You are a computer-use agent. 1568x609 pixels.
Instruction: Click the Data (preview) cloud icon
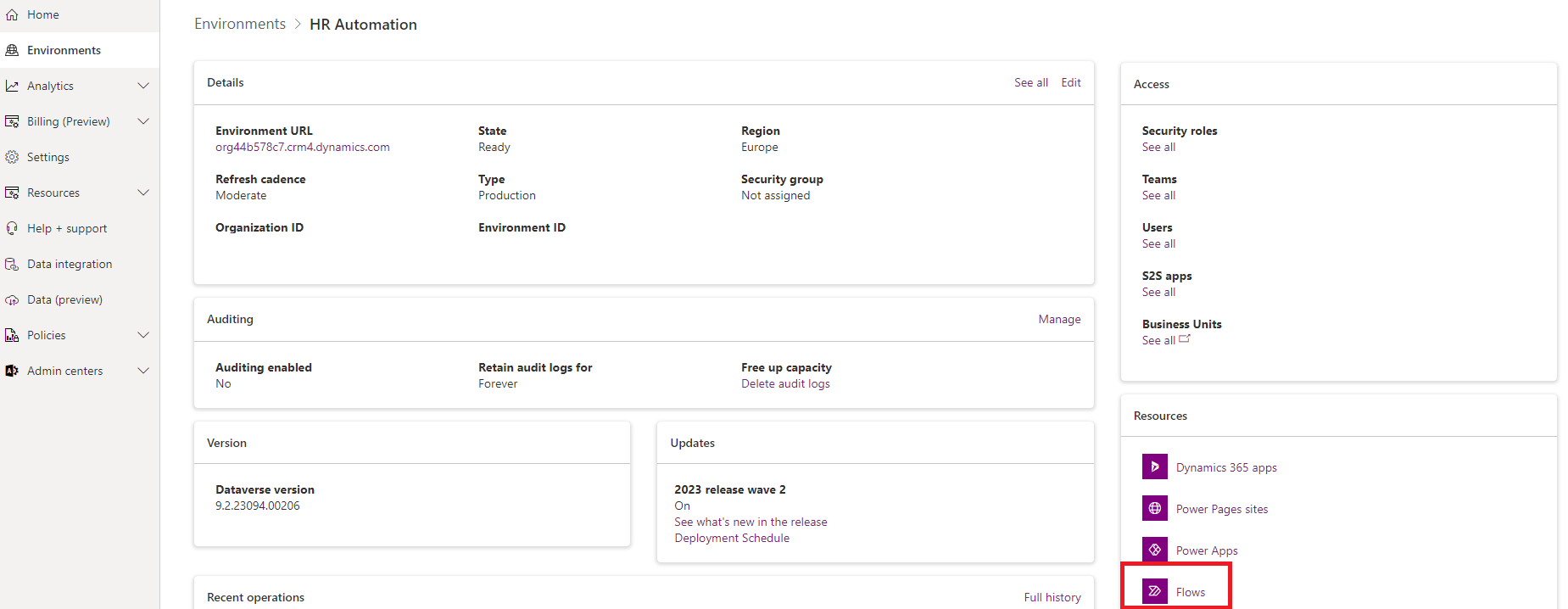point(12,299)
